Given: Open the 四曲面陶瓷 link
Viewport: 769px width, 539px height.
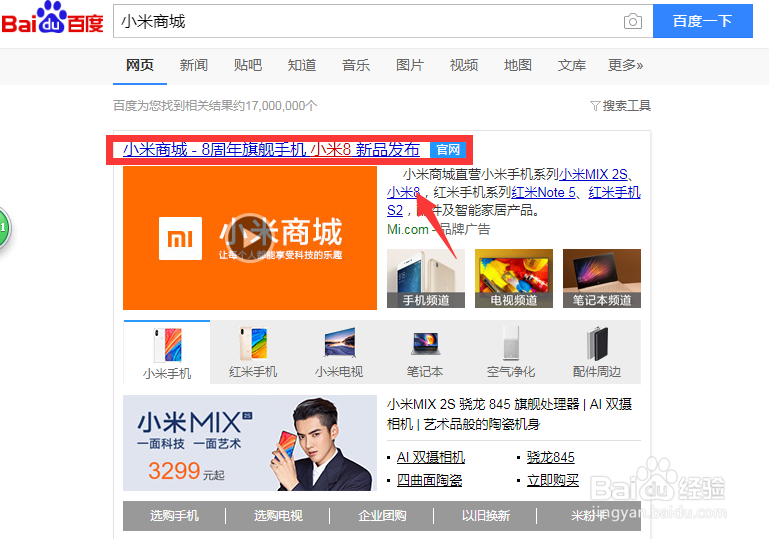Looking at the screenshot, I should pyautogui.click(x=430, y=480).
